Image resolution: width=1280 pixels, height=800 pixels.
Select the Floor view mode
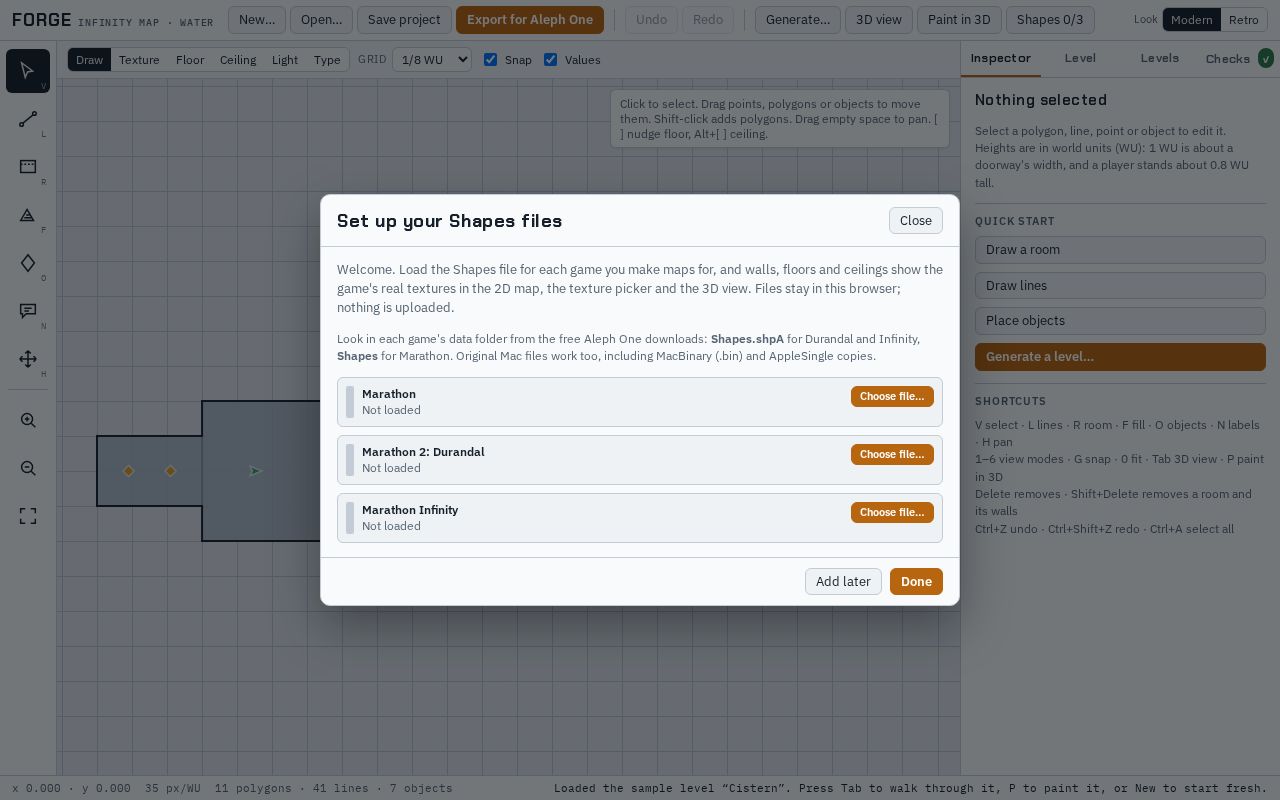coord(190,60)
